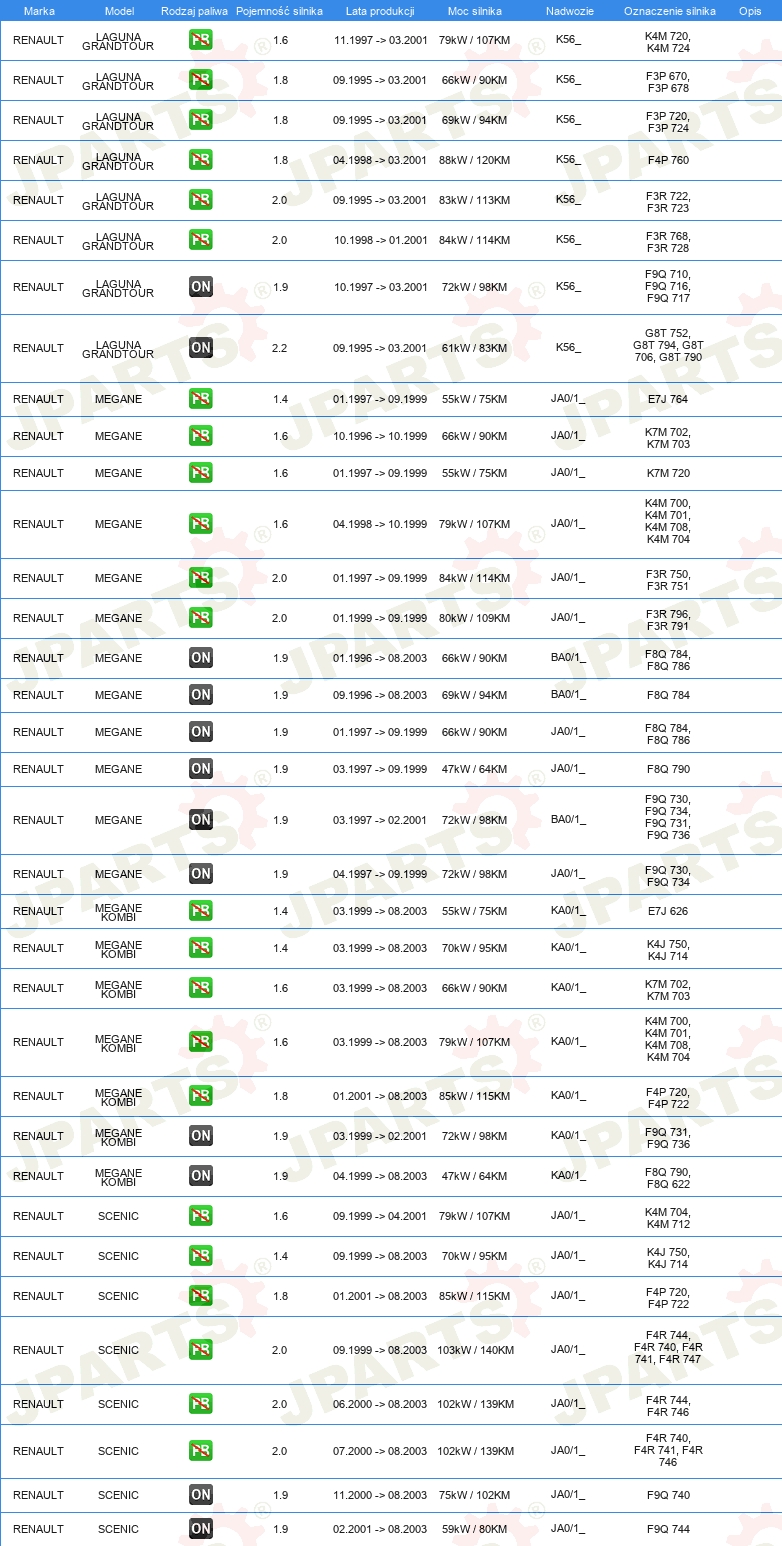Select engine code cell E7J 764
Viewport: 782px width, 1546px height.
pos(668,399)
